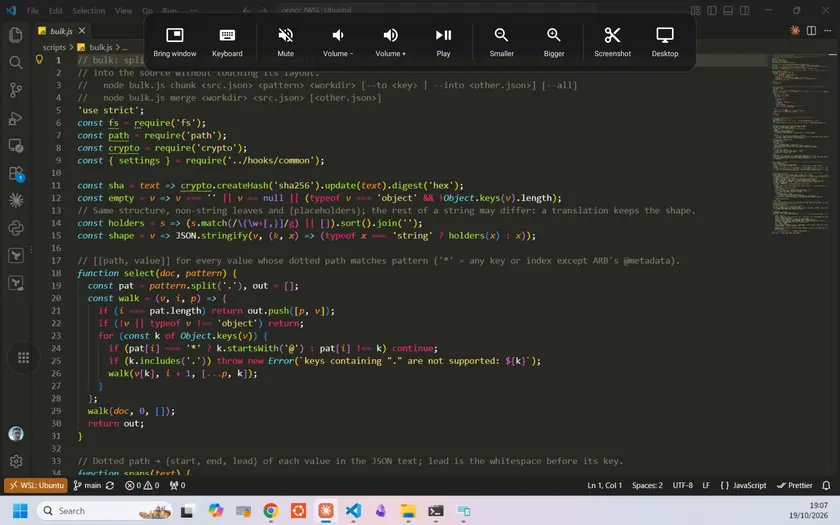Open the additional views grid icon
Image resolution: width=840 pixels, height=525 pixels.
(x=23, y=357)
